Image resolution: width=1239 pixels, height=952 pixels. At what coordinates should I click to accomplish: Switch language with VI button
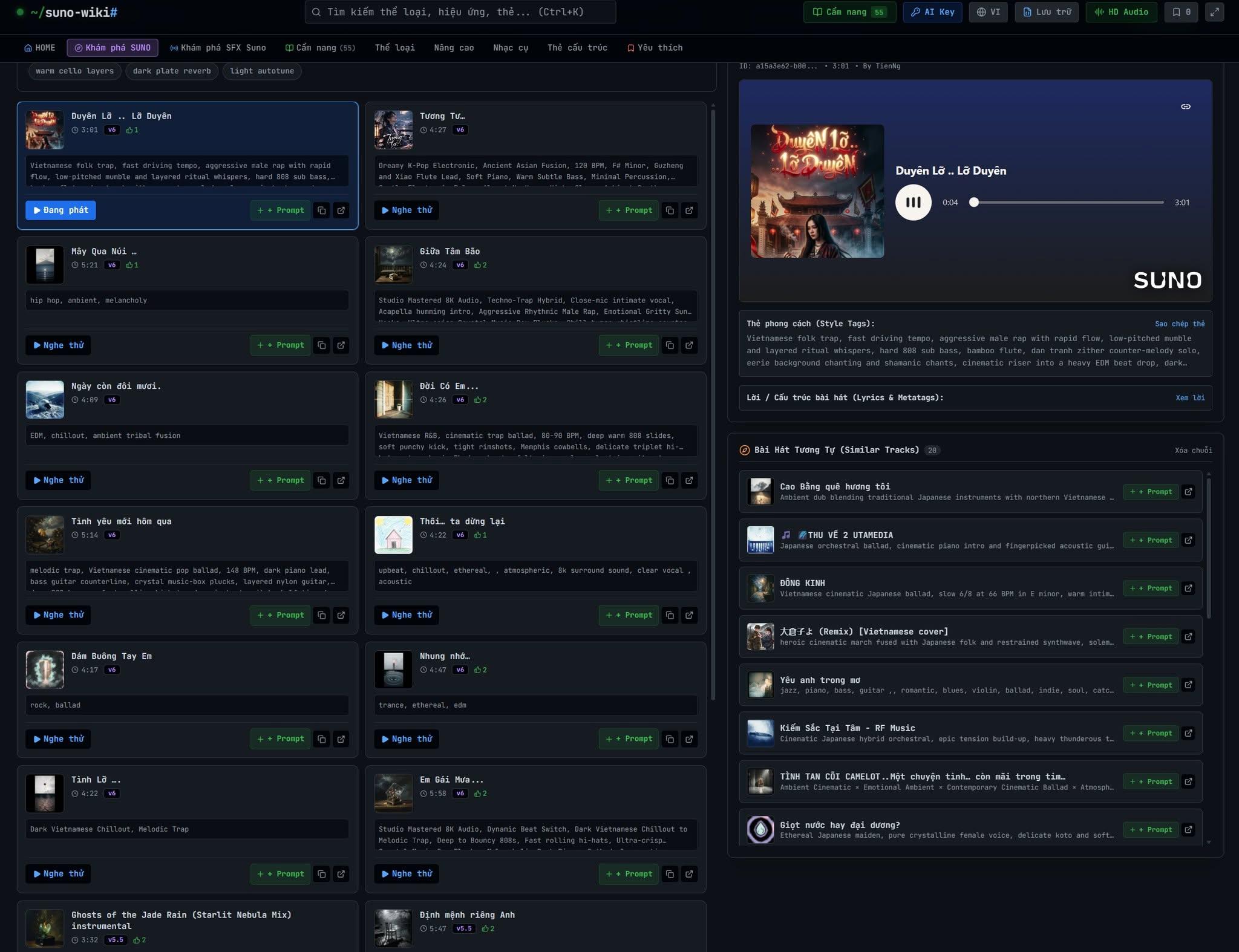(988, 12)
